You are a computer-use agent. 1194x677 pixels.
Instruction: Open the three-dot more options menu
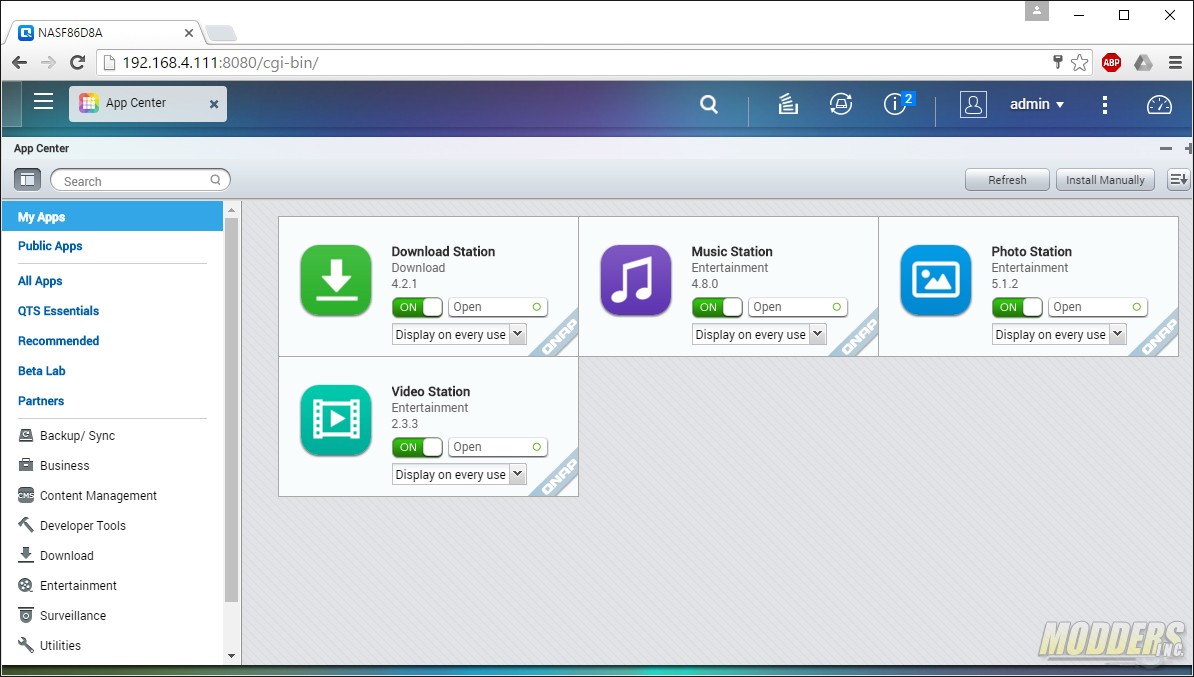1105,104
